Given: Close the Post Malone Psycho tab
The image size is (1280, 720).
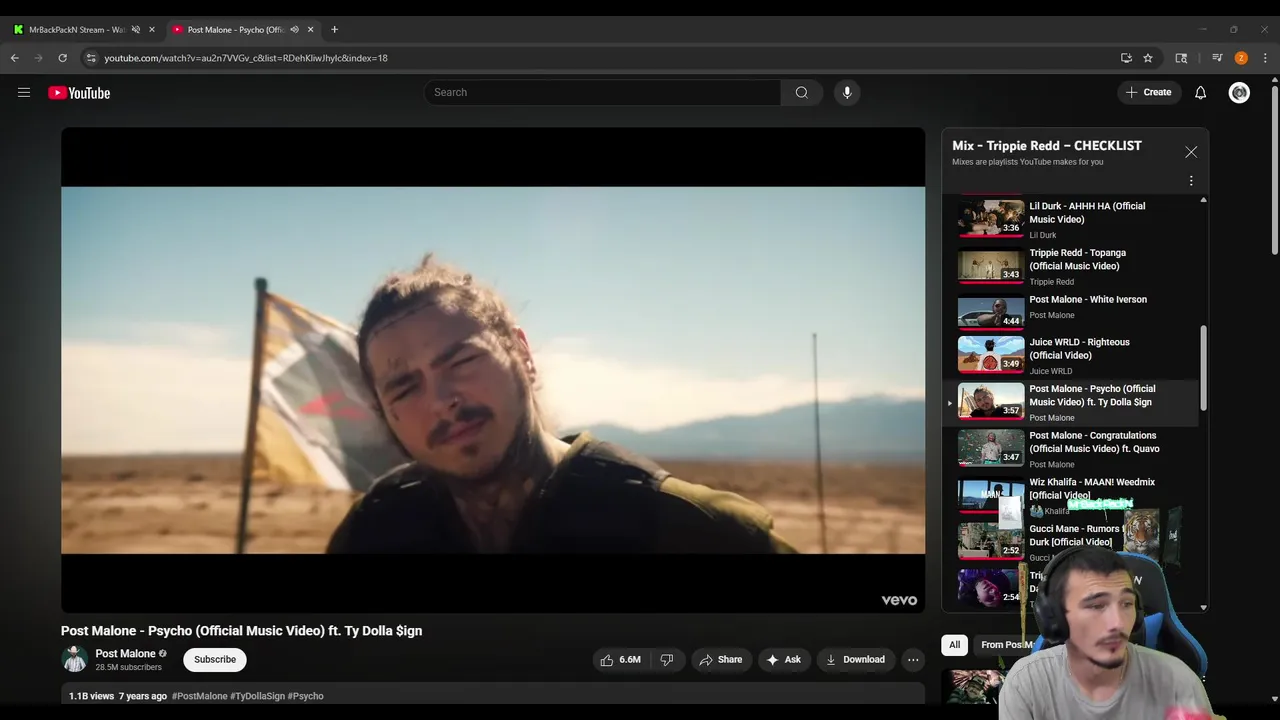Looking at the screenshot, I should 310,30.
